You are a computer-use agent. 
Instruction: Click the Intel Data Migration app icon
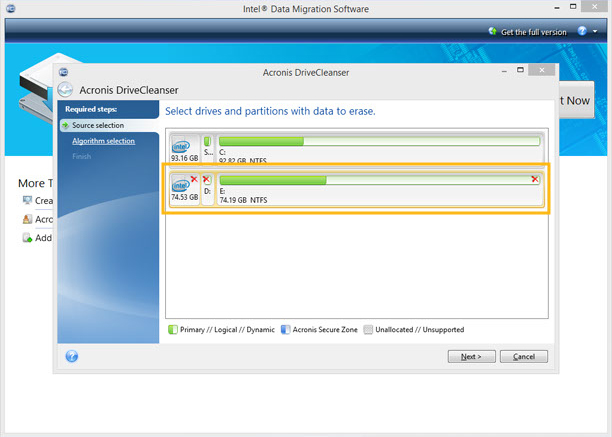click(11, 8)
